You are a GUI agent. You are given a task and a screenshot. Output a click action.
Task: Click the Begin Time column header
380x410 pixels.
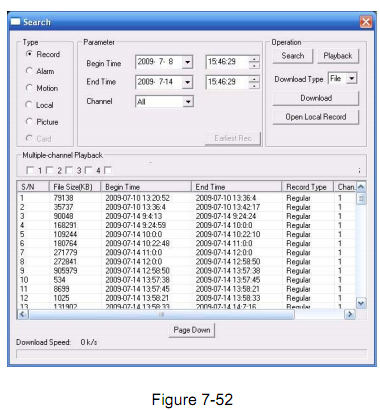(x=146, y=187)
